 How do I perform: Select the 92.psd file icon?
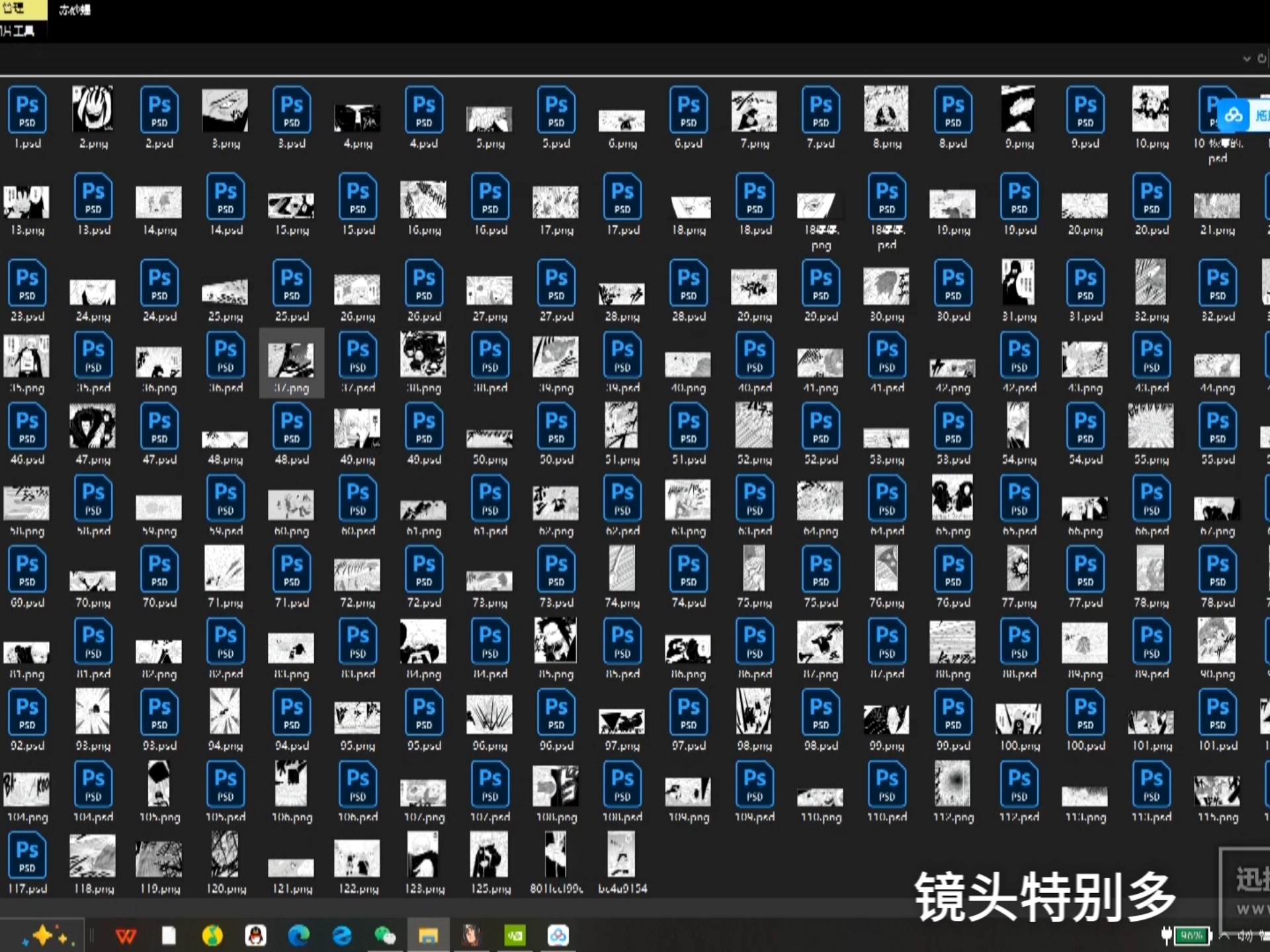27,713
